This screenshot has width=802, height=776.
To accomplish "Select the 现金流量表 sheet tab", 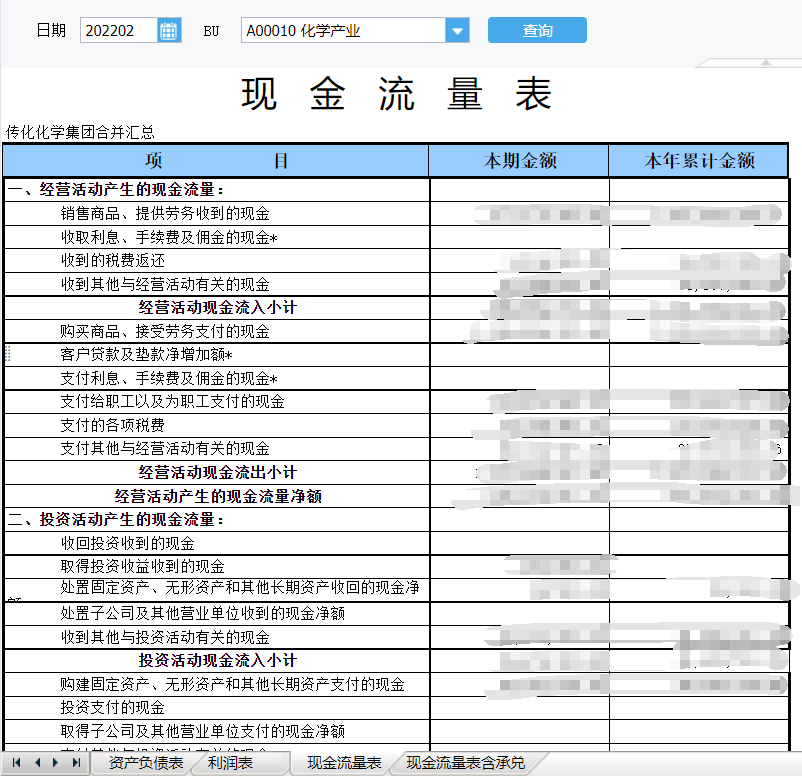I will click(344, 763).
